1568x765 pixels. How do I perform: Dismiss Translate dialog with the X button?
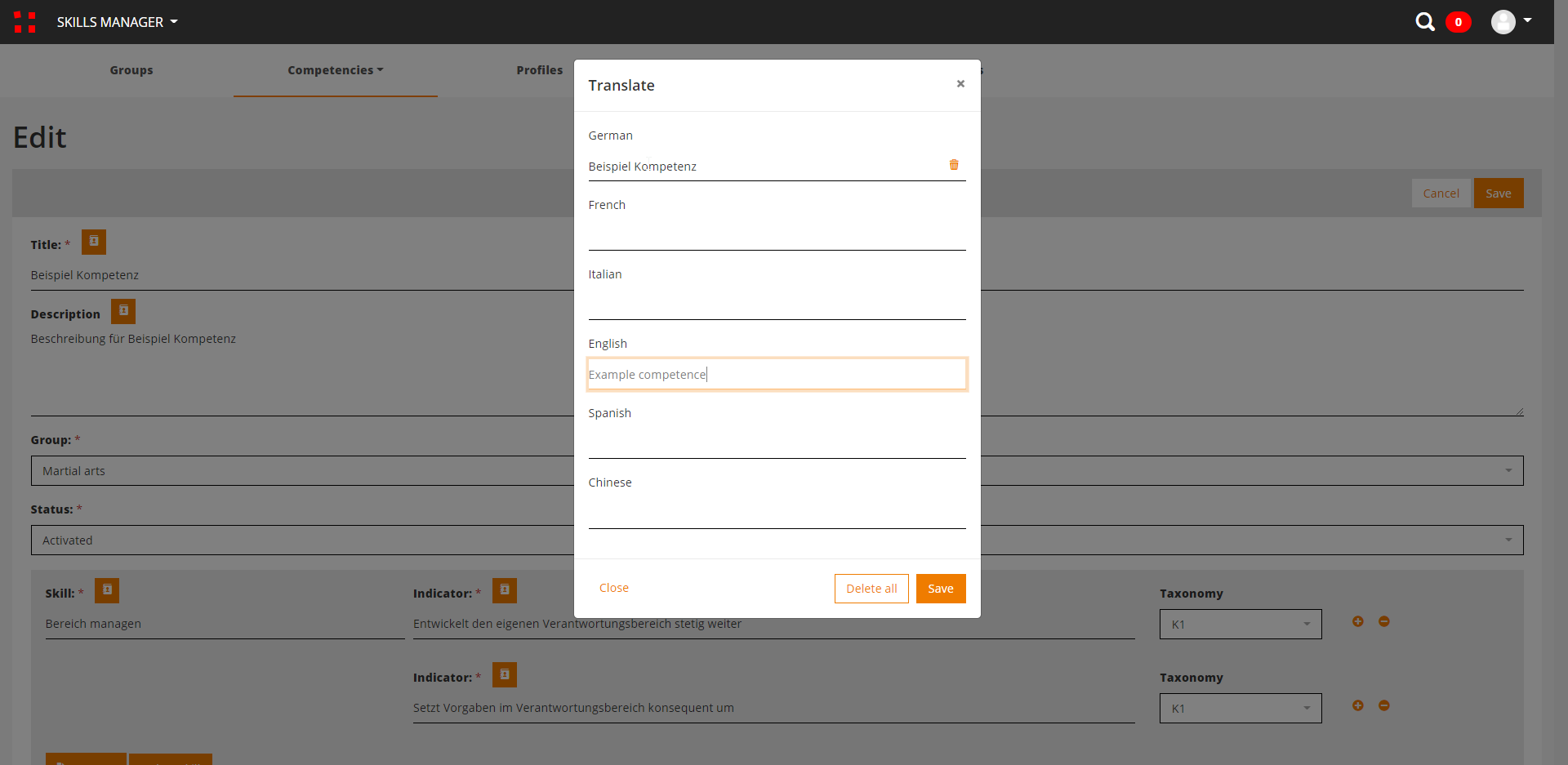pyautogui.click(x=960, y=83)
